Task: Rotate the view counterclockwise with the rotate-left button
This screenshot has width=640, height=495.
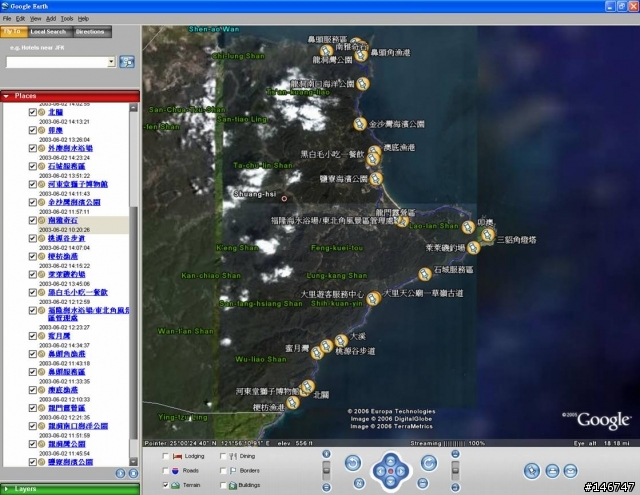Action: coord(353,463)
